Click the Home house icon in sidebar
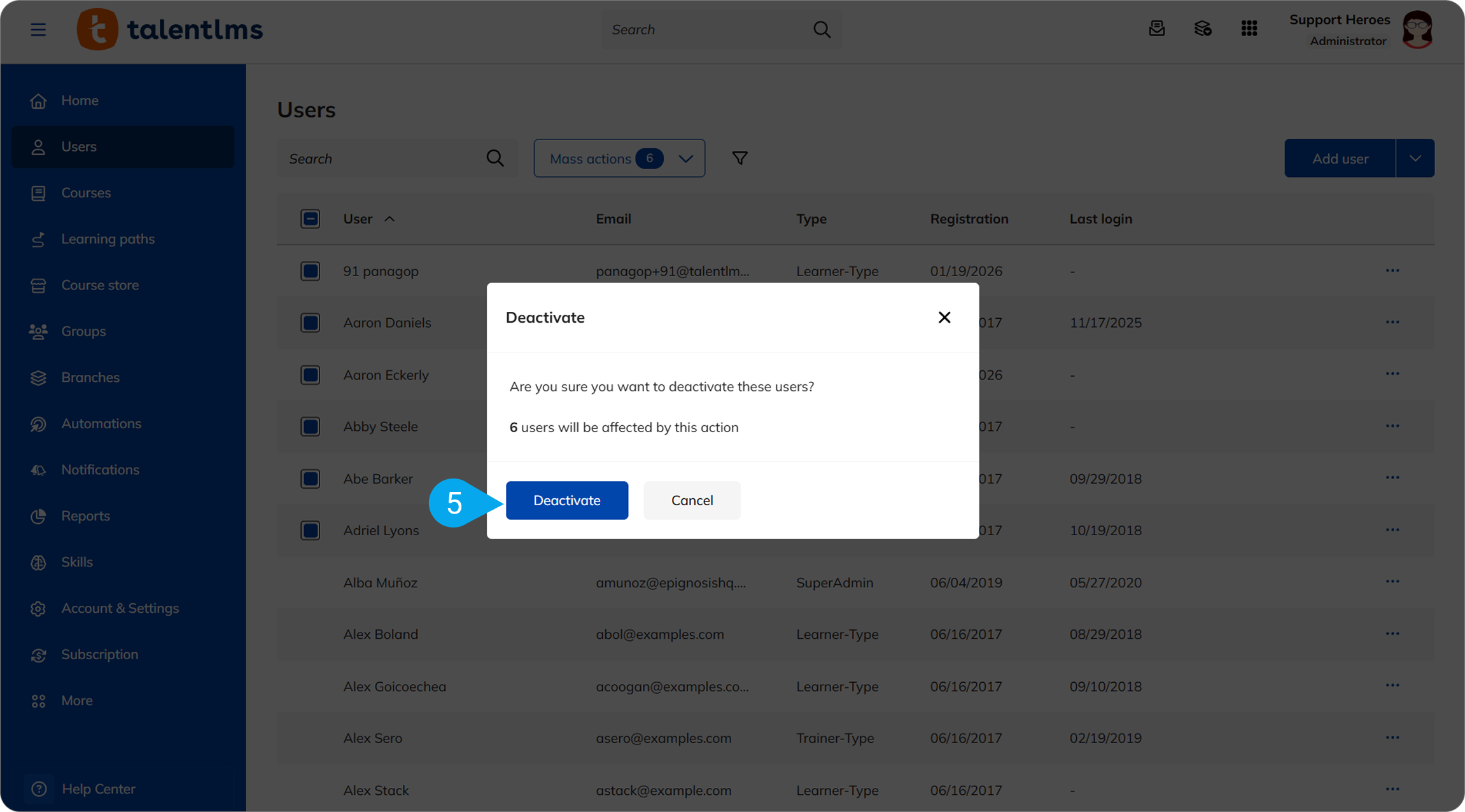Viewport: 1465px width, 812px height. click(38, 101)
